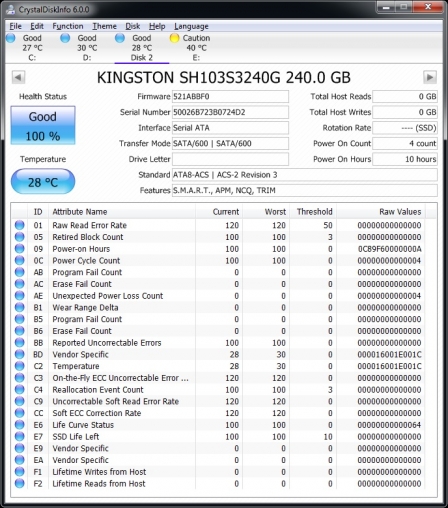Click the Serial Number field
The height and width of the screenshot is (508, 448).
pyautogui.click(x=230, y=112)
